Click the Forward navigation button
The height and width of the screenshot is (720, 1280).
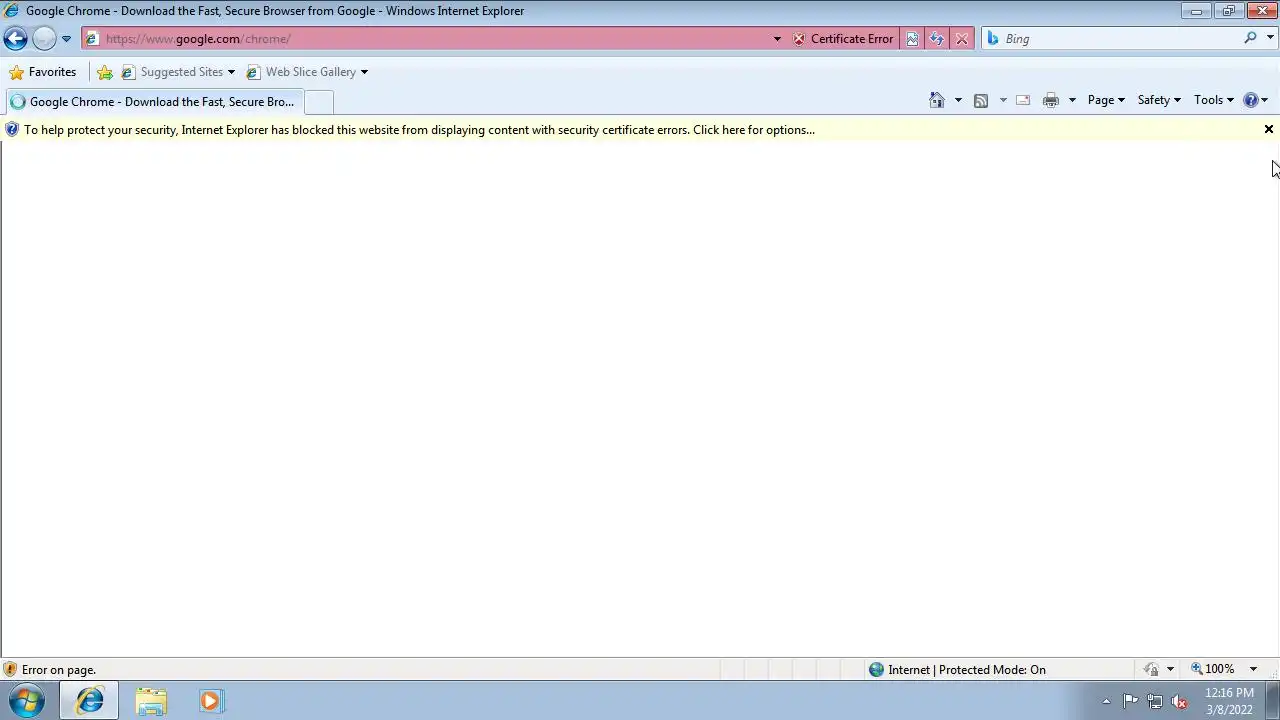pos(44,38)
